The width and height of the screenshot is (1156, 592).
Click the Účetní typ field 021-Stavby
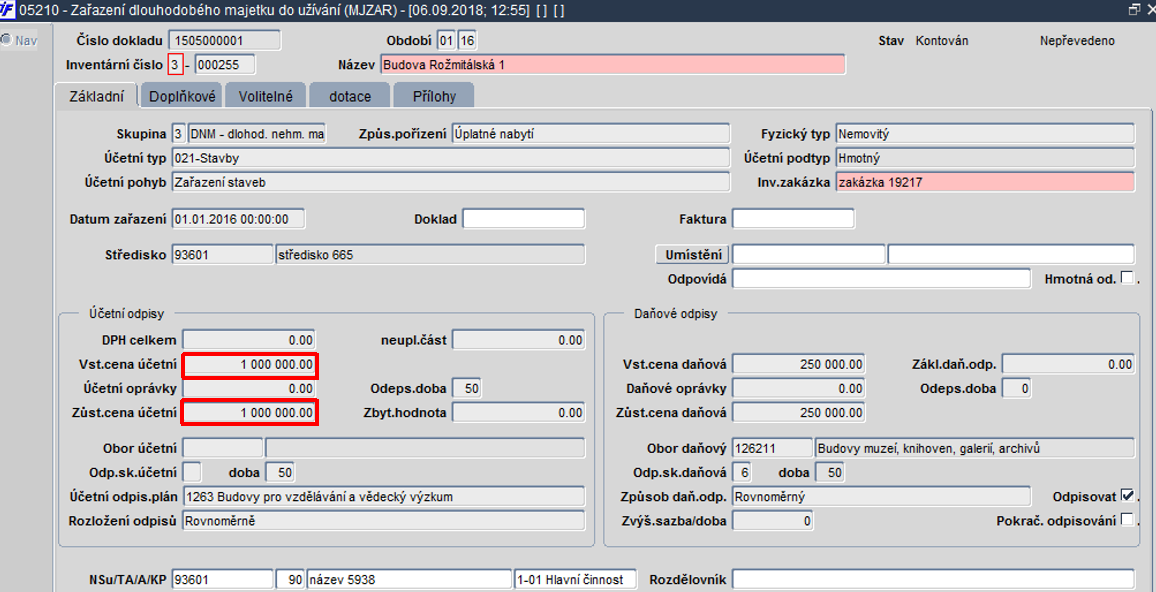point(450,158)
